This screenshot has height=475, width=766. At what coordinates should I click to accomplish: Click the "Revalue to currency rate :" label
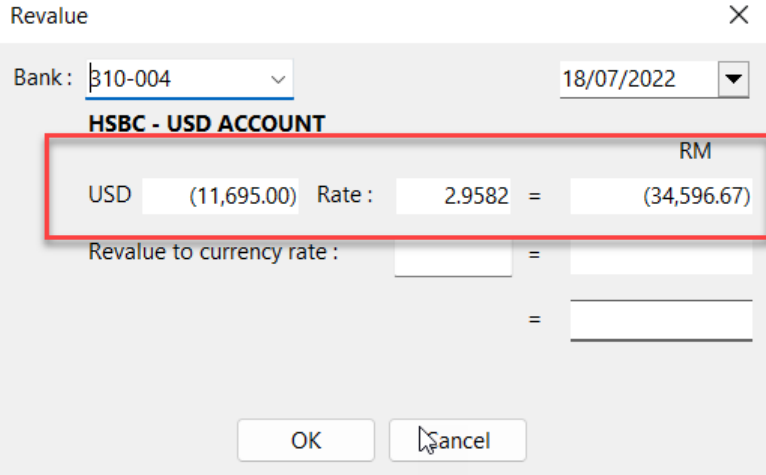pos(214,252)
